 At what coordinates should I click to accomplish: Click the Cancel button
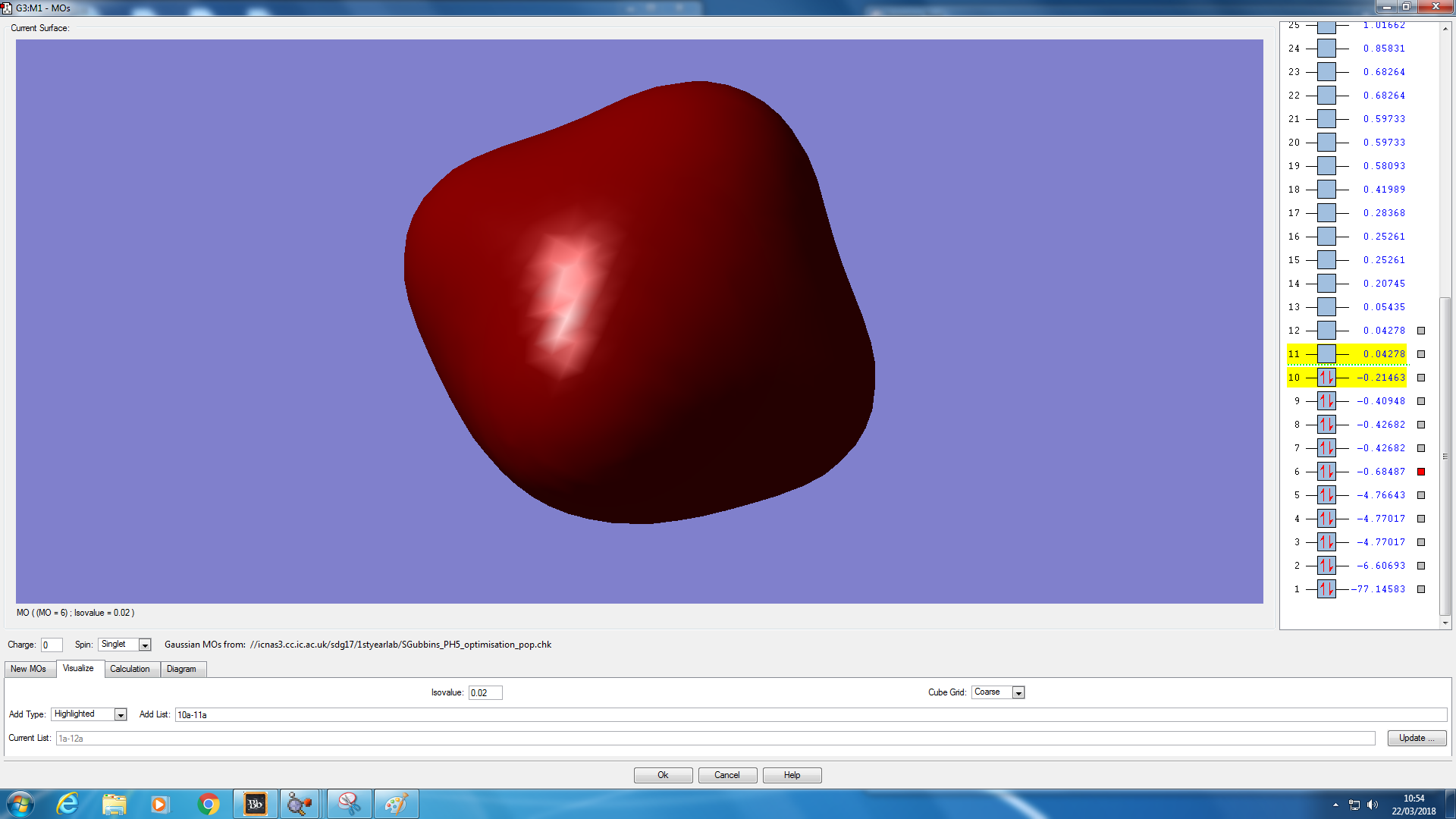726,775
